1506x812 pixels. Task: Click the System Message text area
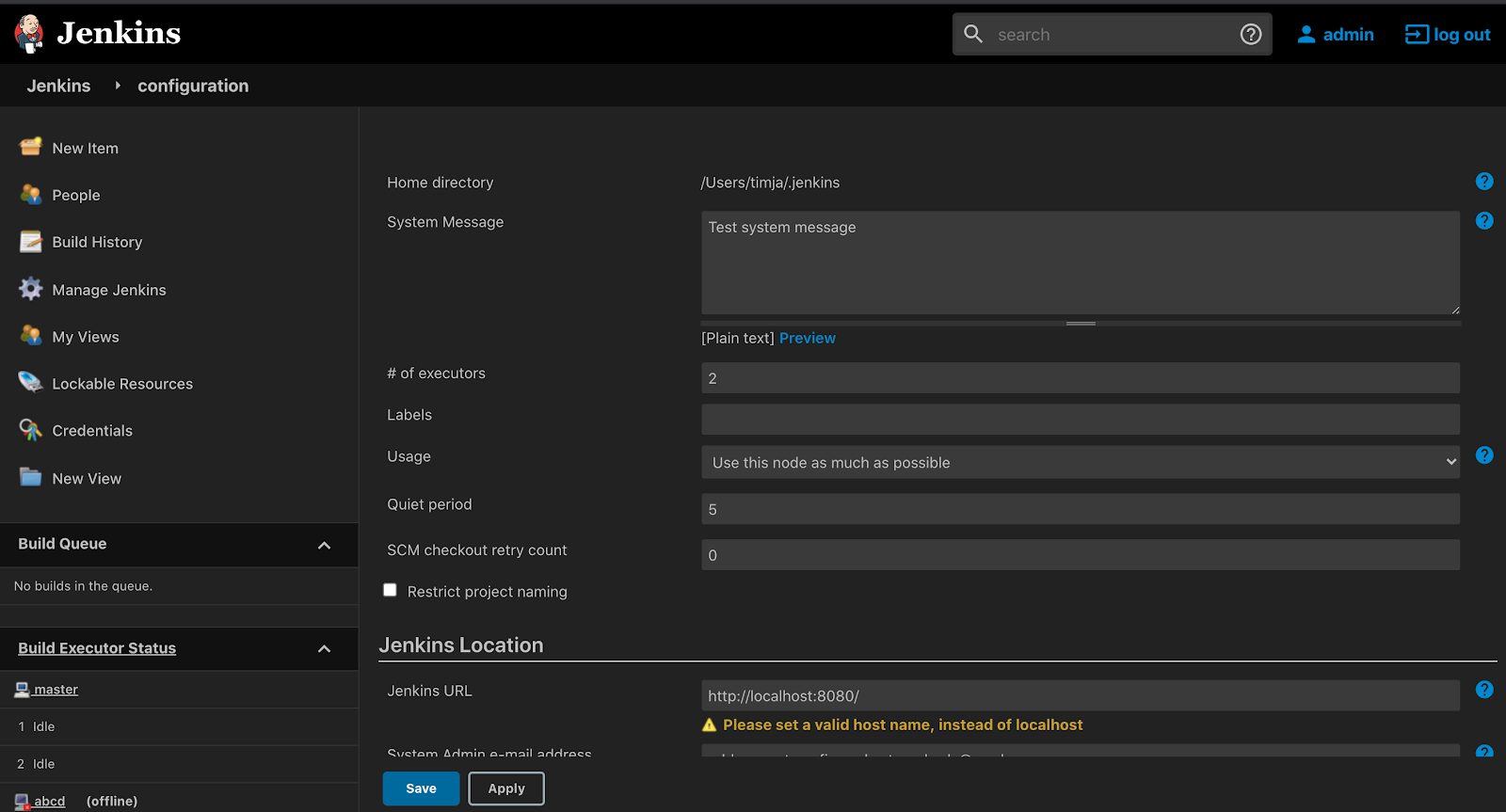pyautogui.click(x=1081, y=263)
